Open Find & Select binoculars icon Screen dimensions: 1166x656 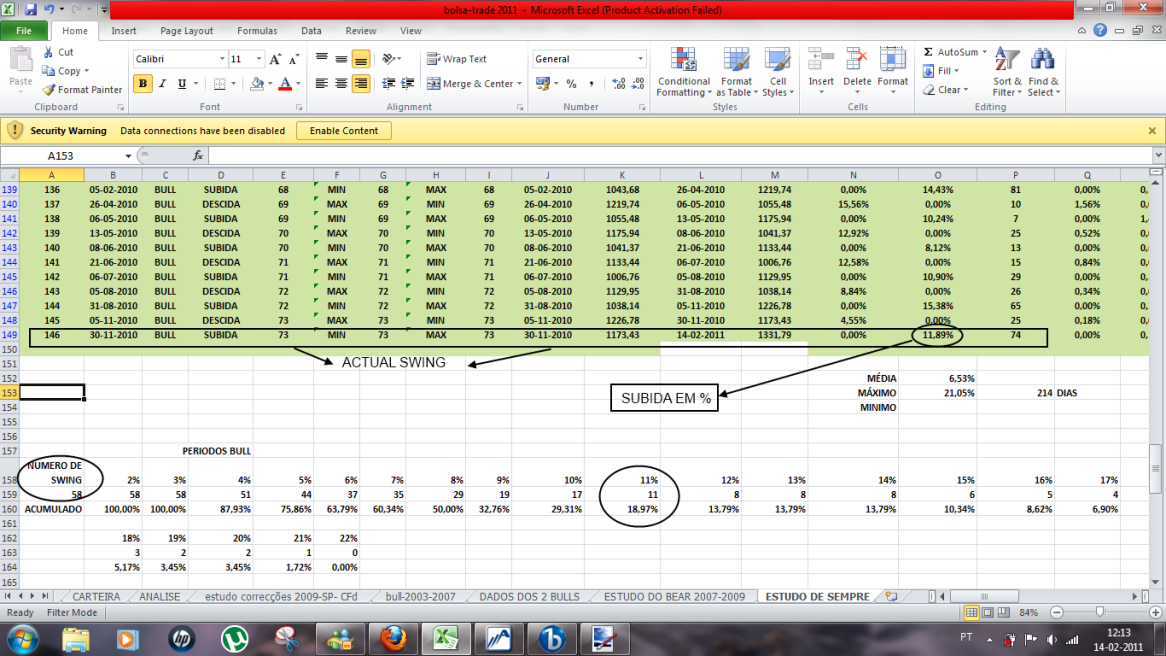[1043, 60]
